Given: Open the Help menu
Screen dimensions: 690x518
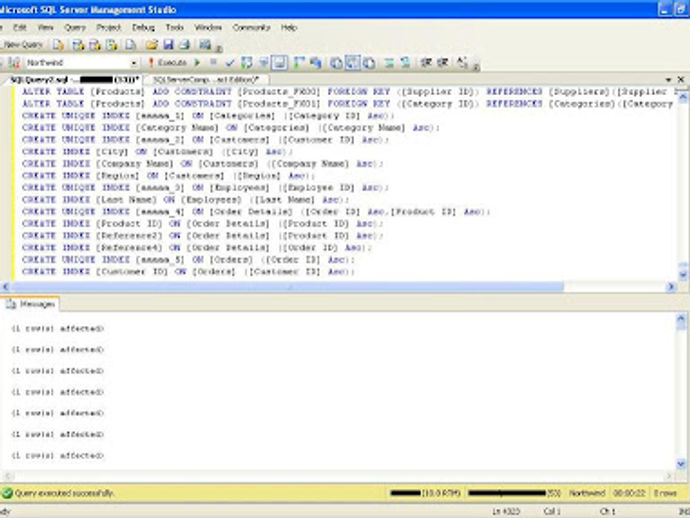Looking at the screenshot, I should 289,27.
